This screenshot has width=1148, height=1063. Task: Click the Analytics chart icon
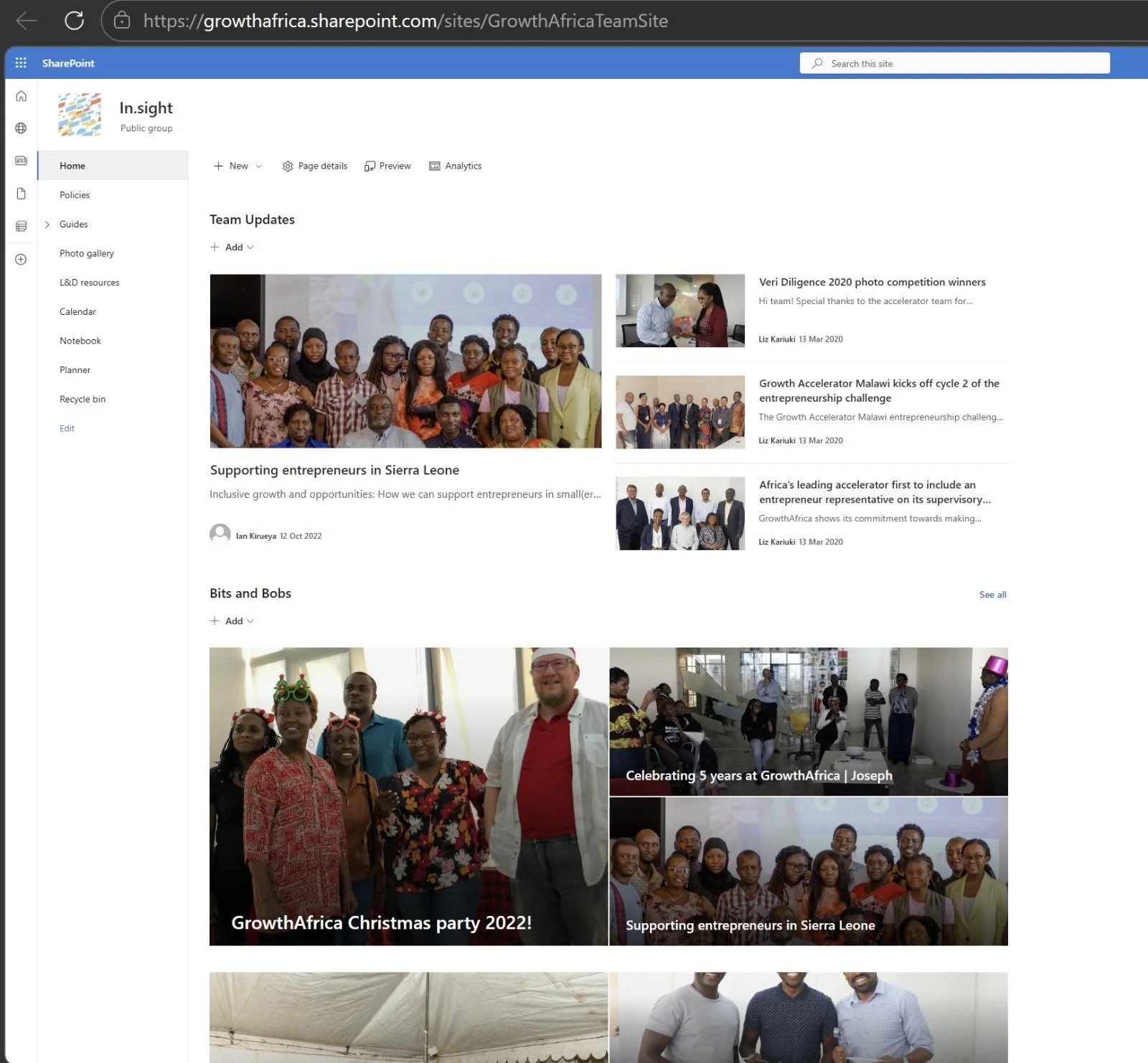click(x=435, y=166)
